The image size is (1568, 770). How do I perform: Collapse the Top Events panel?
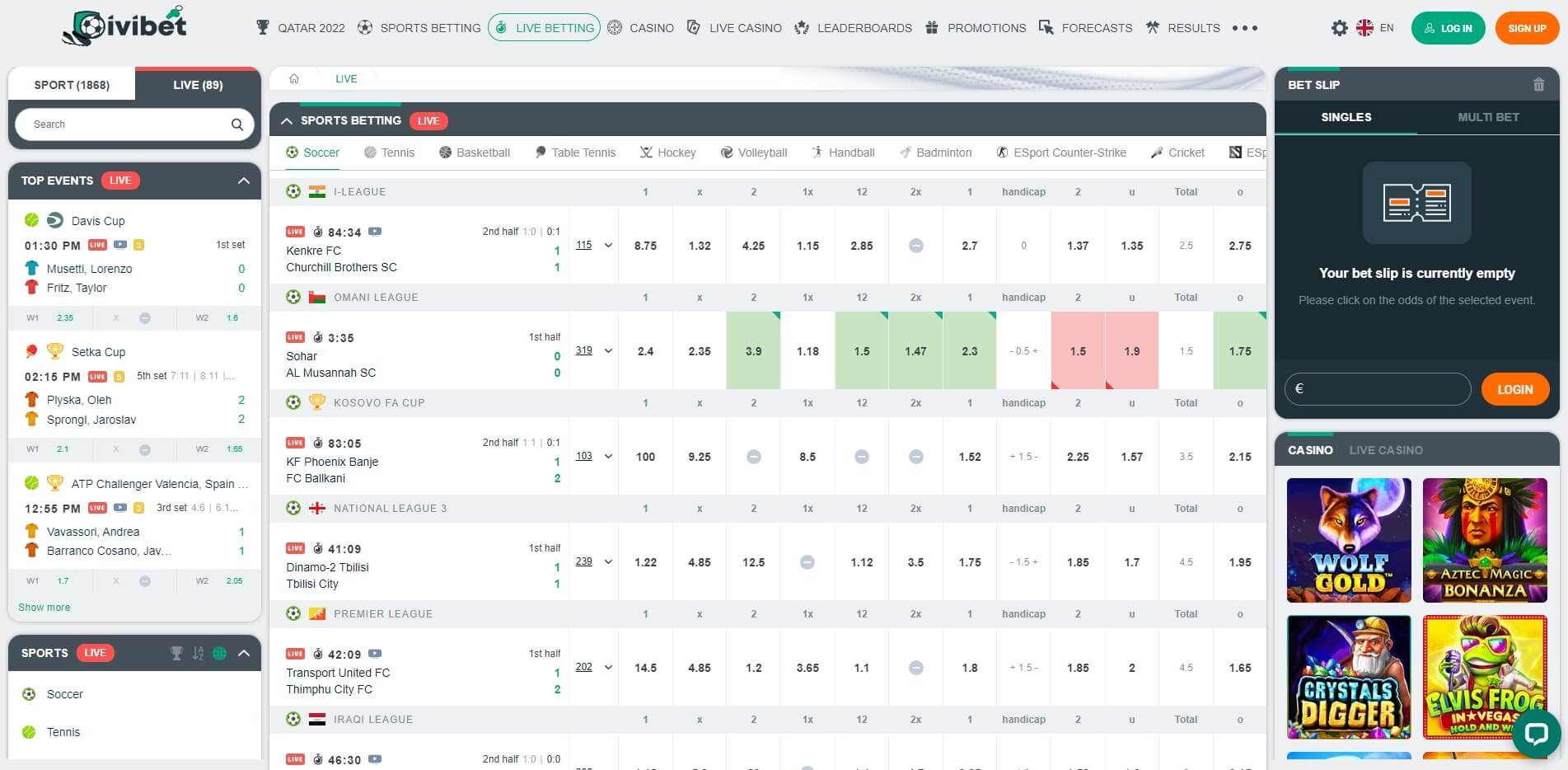[x=242, y=181]
